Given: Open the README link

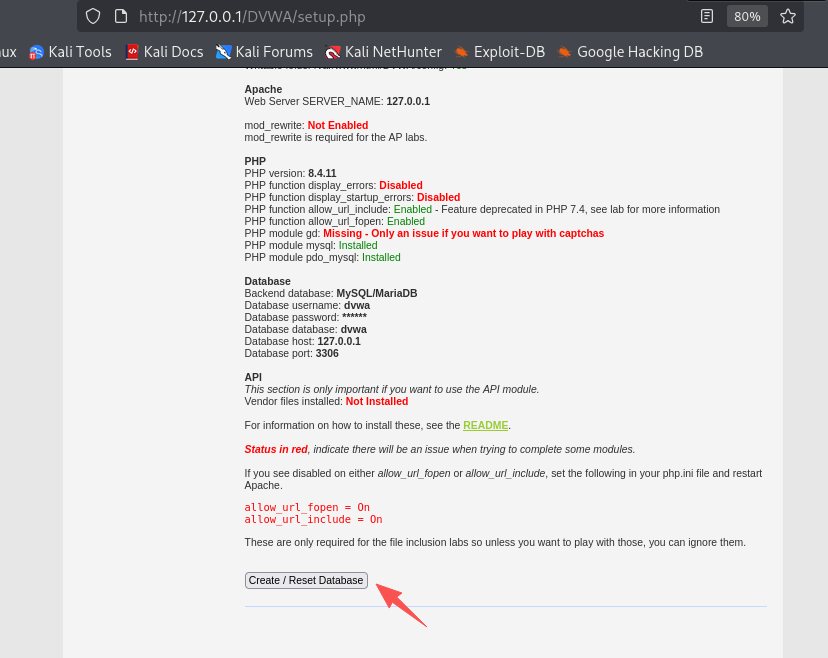Looking at the screenshot, I should point(485,425).
